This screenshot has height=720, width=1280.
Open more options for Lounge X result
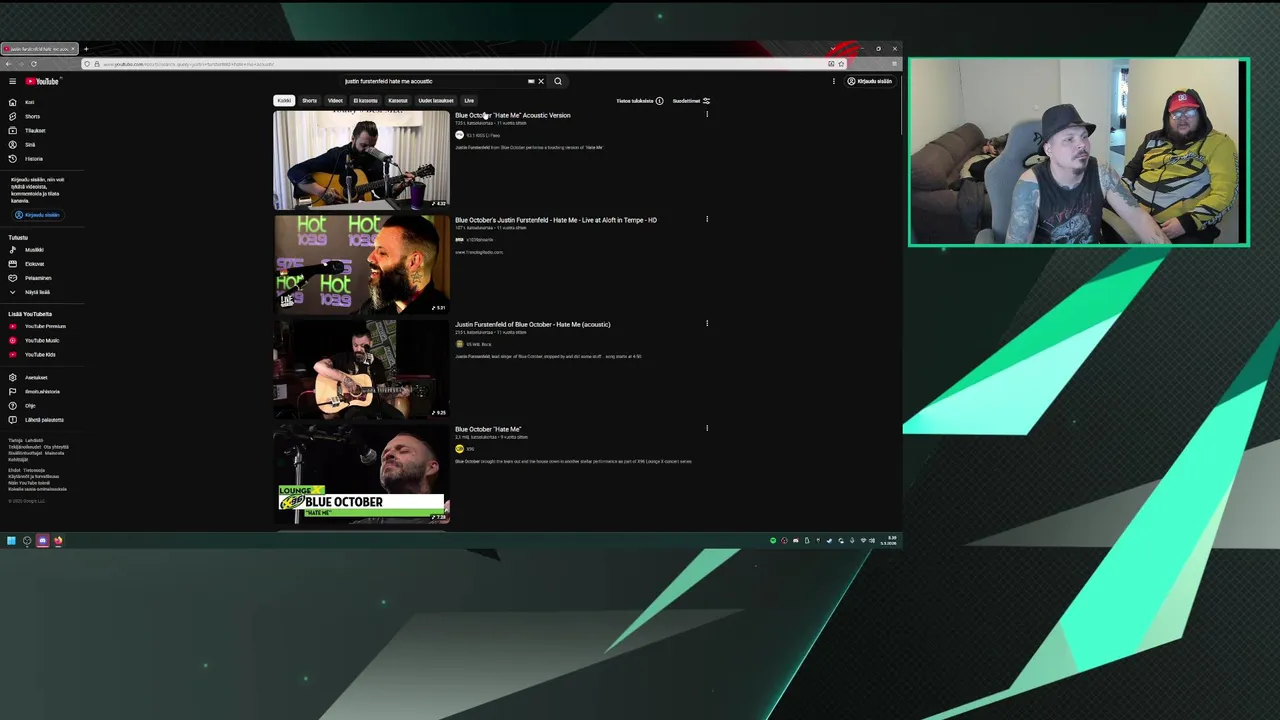click(x=707, y=428)
